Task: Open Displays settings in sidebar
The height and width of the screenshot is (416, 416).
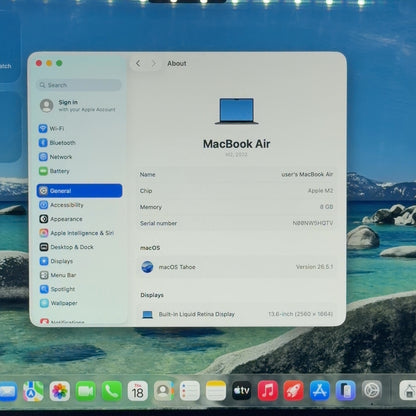Action: (56, 261)
